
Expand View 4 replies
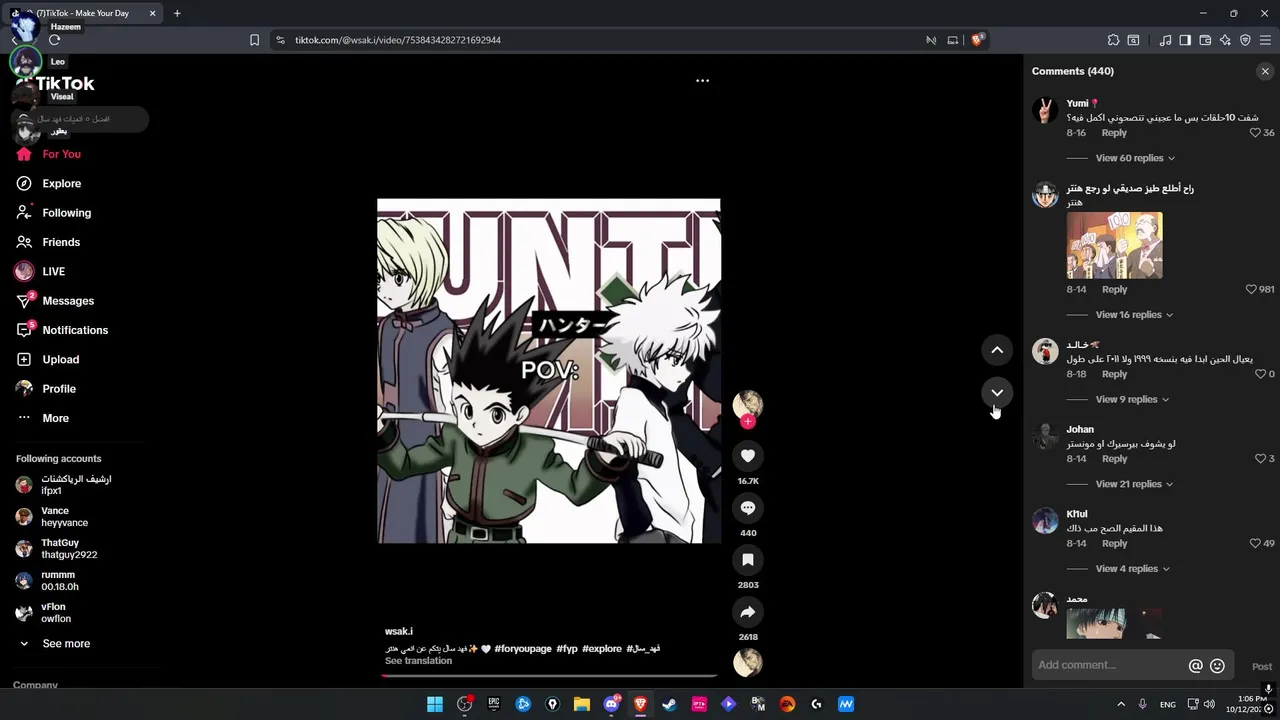coord(1132,569)
